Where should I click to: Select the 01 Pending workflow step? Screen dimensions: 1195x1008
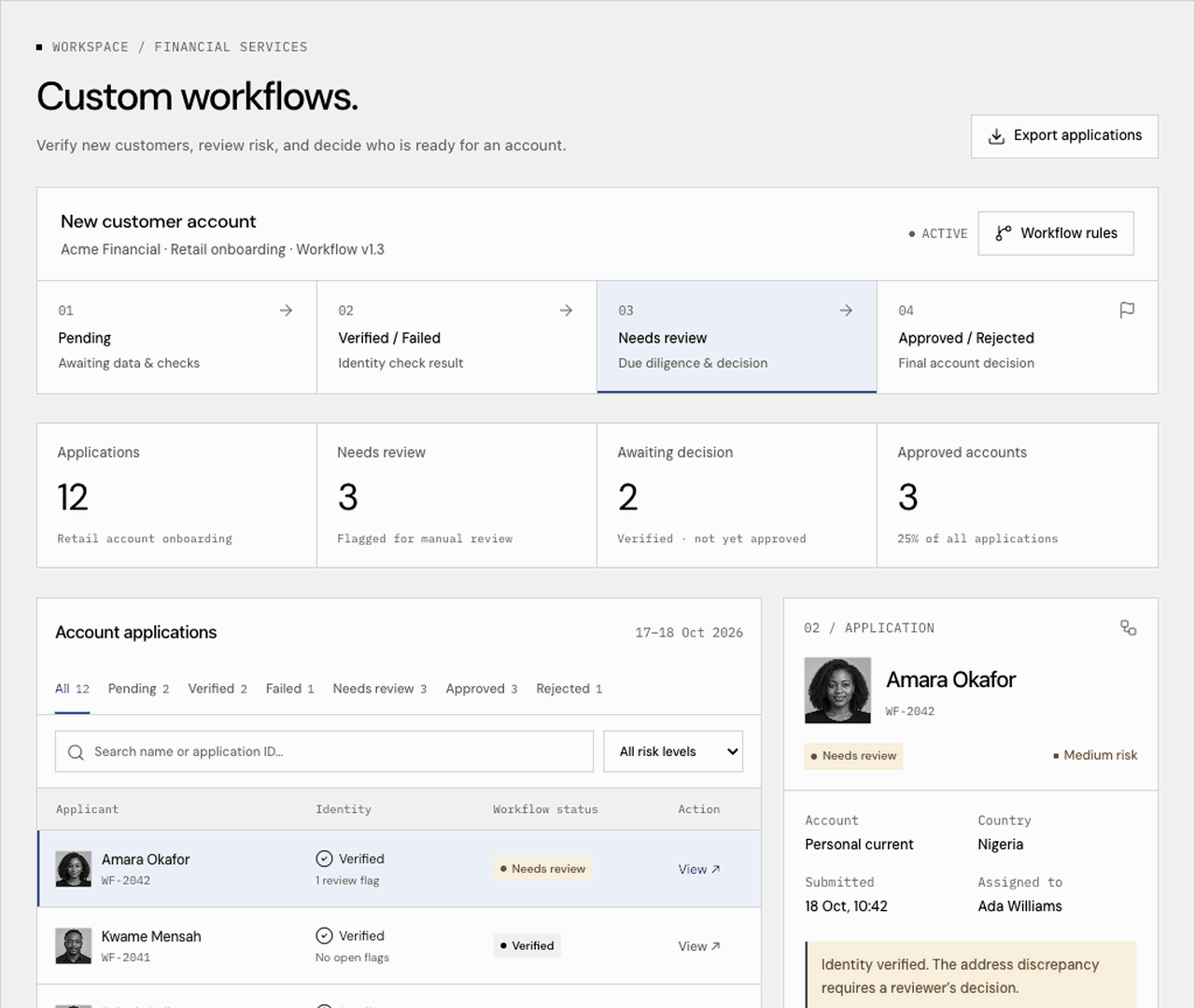coord(176,337)
